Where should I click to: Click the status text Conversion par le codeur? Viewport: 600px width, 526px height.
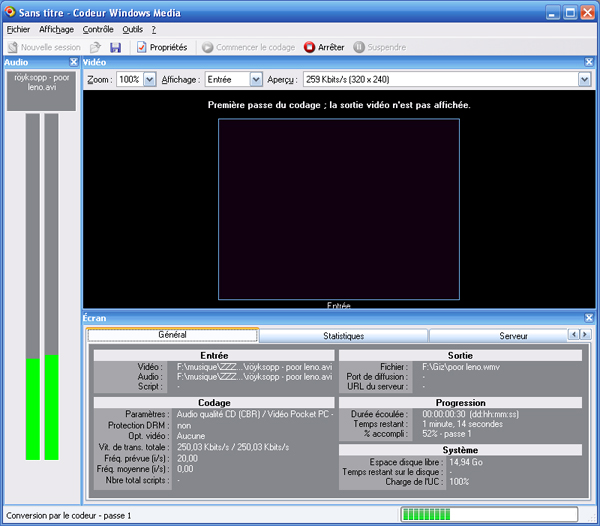68,516
